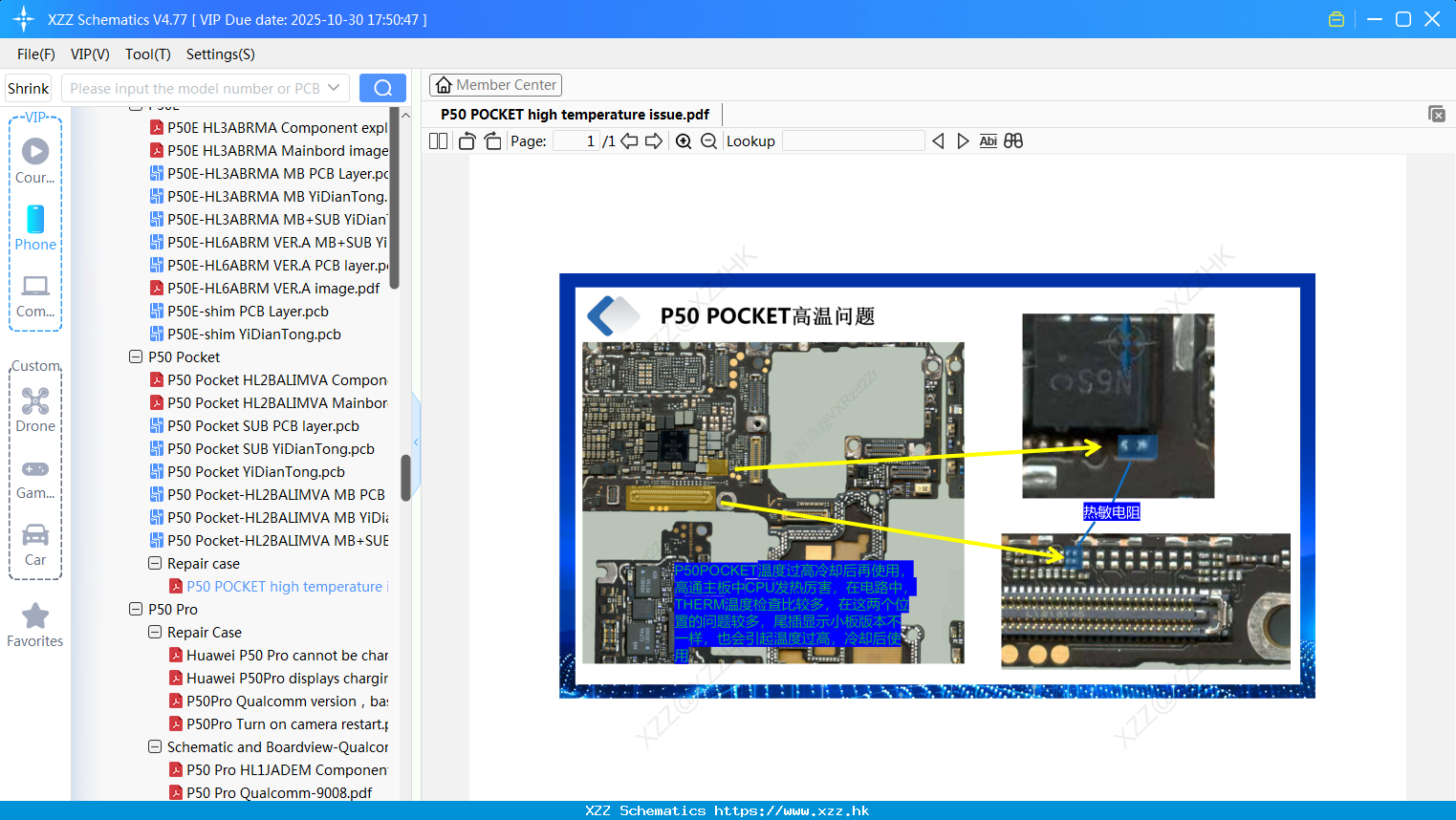Screen dimensions: 1456x820
Task: Collapse the P50 Pro folder
Action: click(x=136, y=609)
